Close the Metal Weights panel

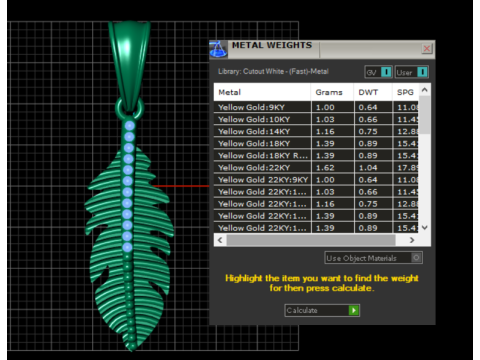coord(427,49)
